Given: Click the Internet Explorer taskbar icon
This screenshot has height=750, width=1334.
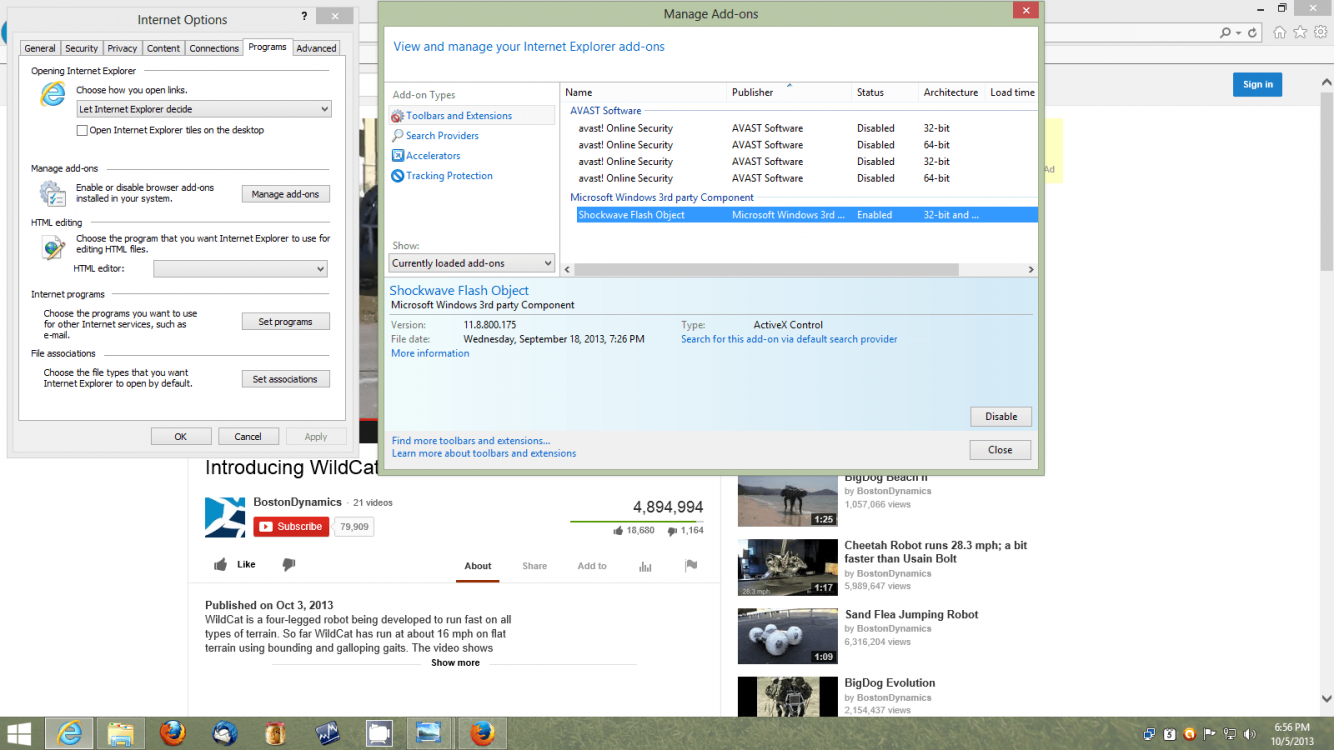Looking at the screenshot, I should point(69,733).
